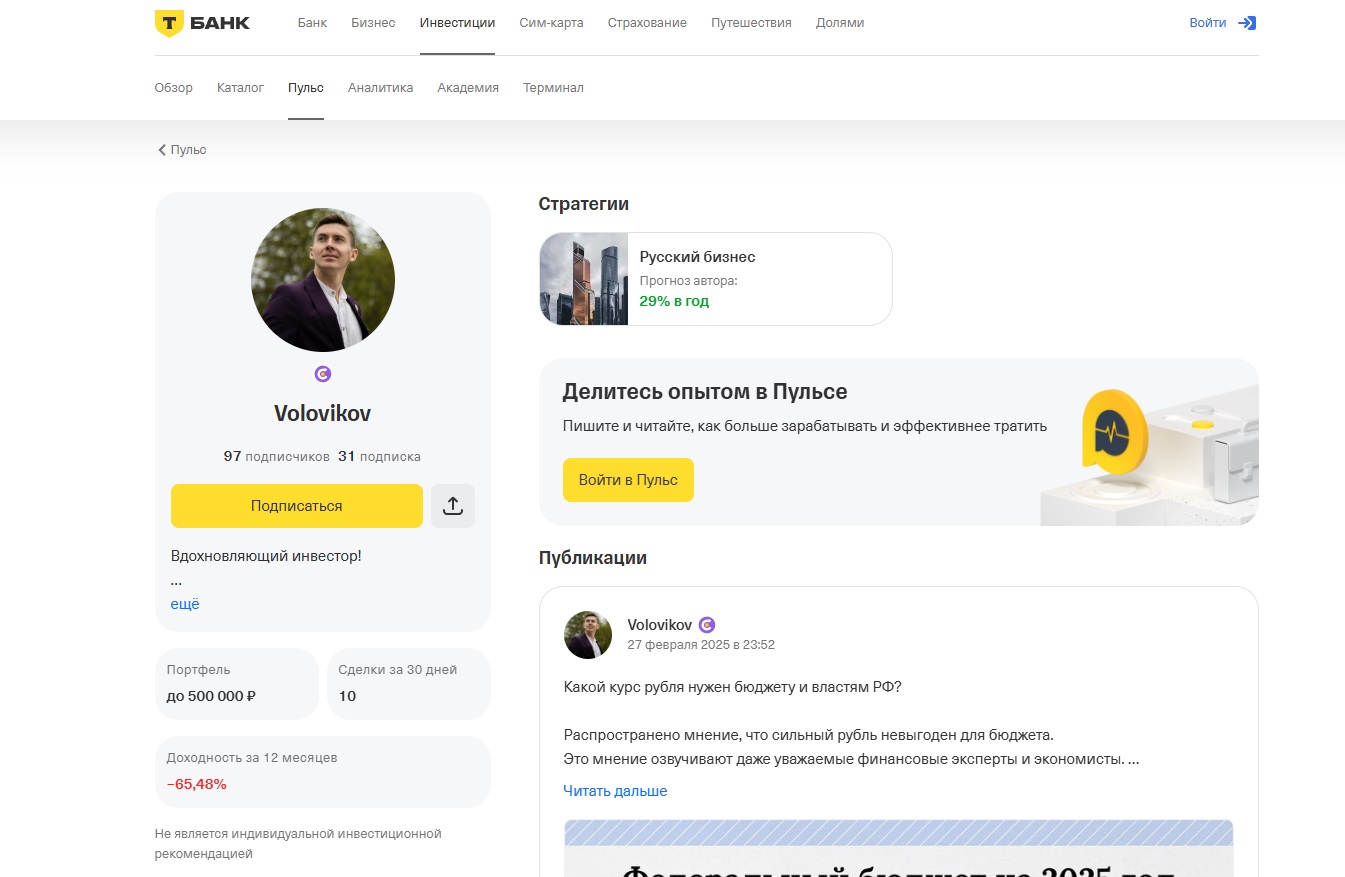1345x877 pixels.
Task: Switch to the Академия tab
Action: (x=468, y=88)
